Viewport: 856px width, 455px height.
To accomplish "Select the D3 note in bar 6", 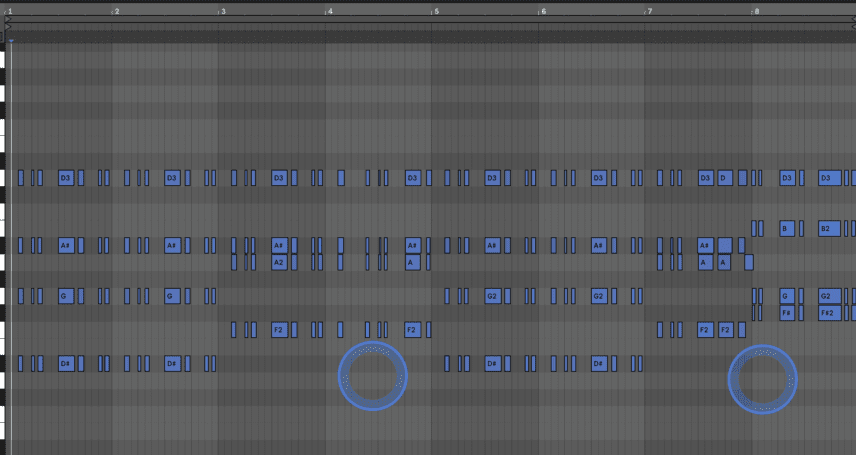I will [x=599, y=178].
